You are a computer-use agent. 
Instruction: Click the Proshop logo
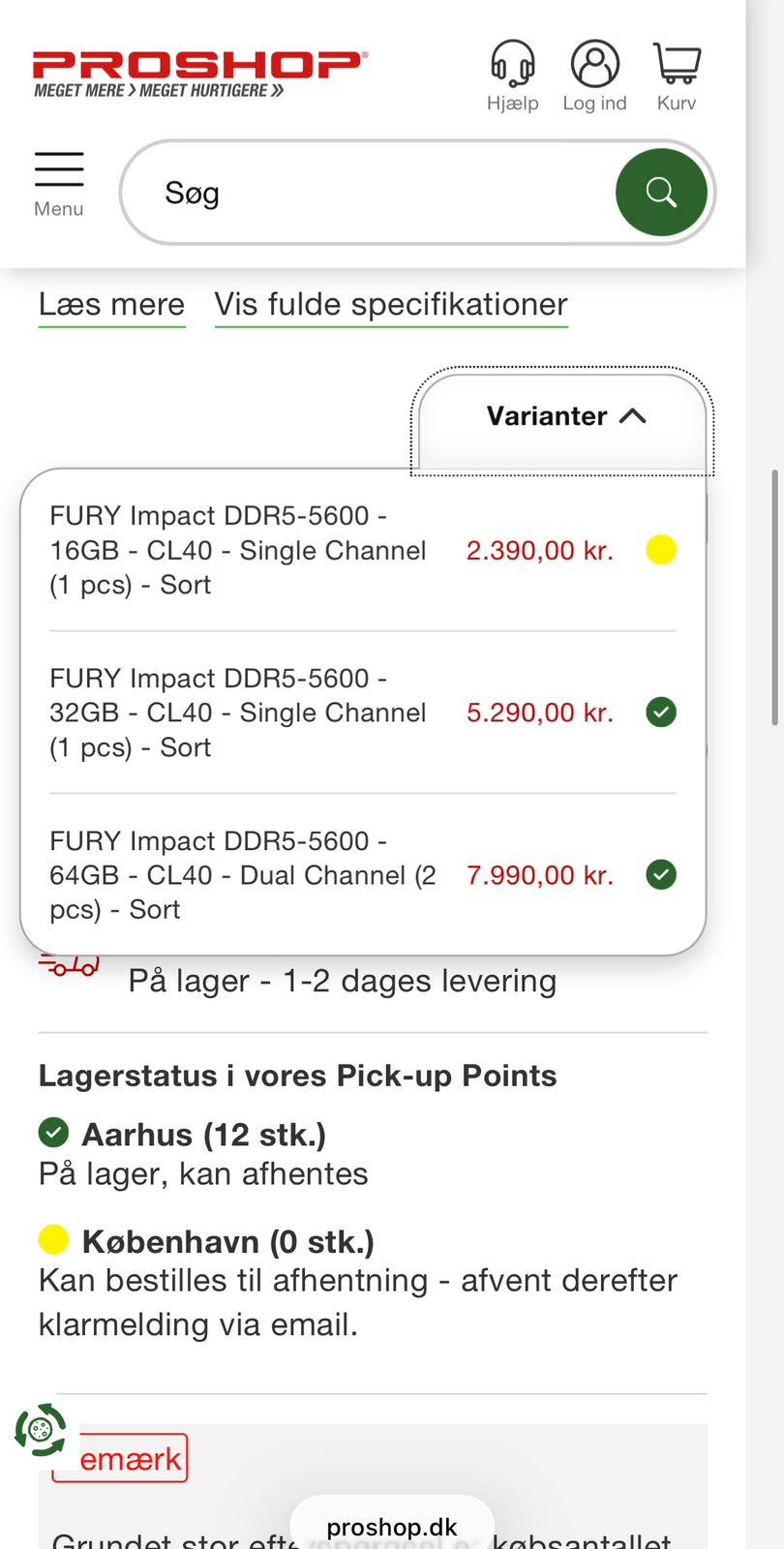(198, 74)
